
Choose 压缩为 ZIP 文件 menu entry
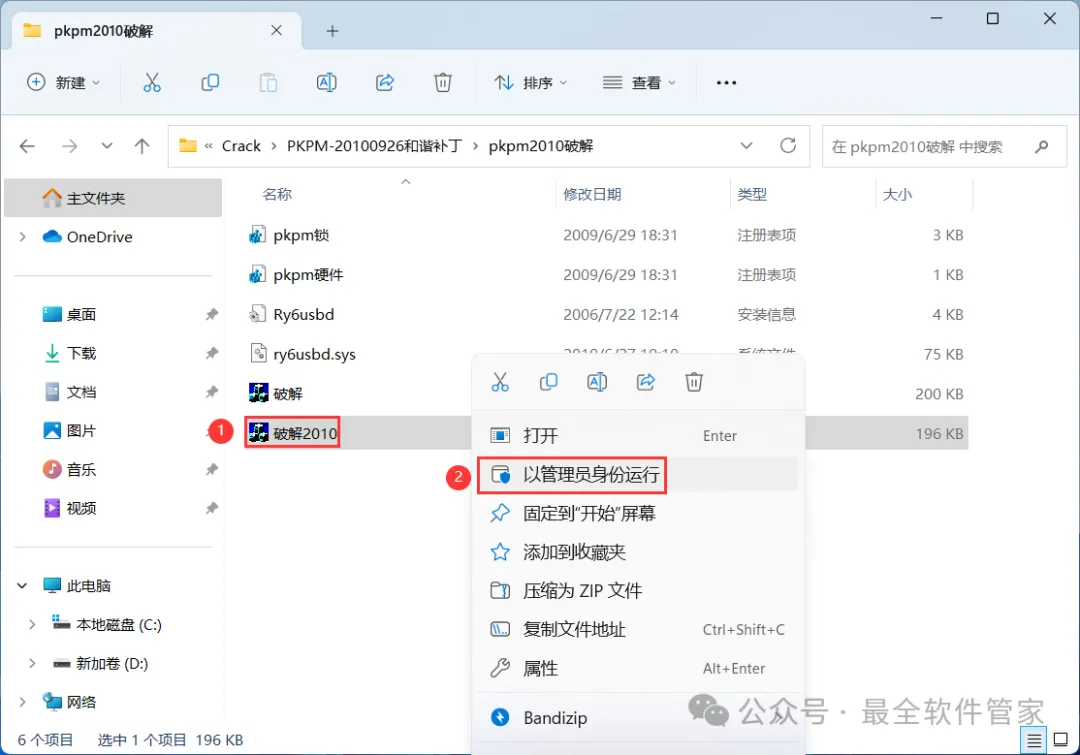[x=638, y=590]
